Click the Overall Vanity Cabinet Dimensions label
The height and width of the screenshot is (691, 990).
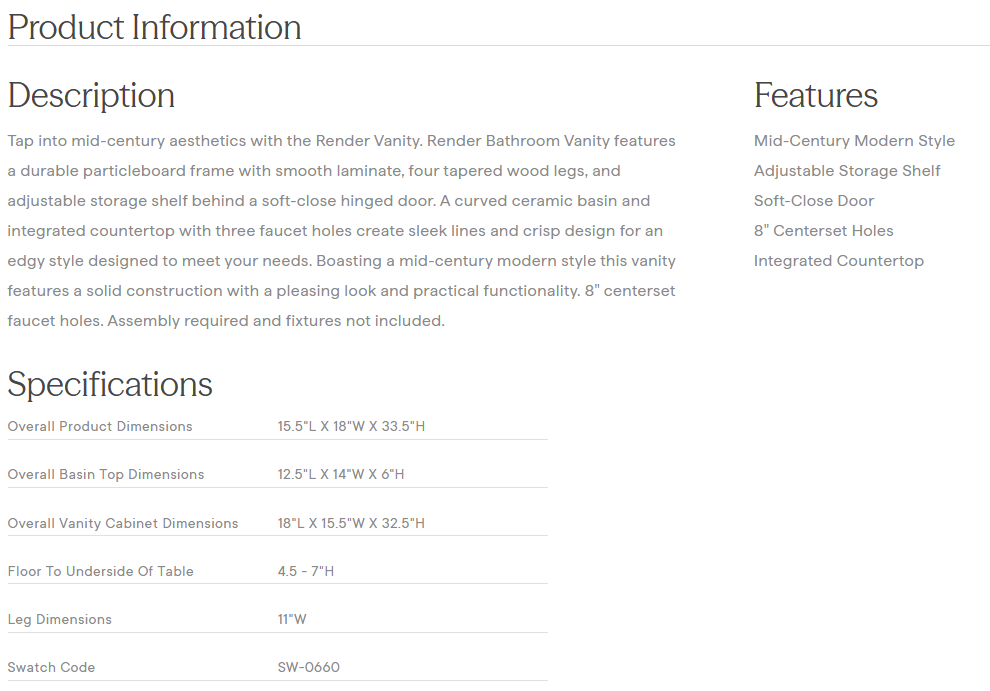click(123, 523)
